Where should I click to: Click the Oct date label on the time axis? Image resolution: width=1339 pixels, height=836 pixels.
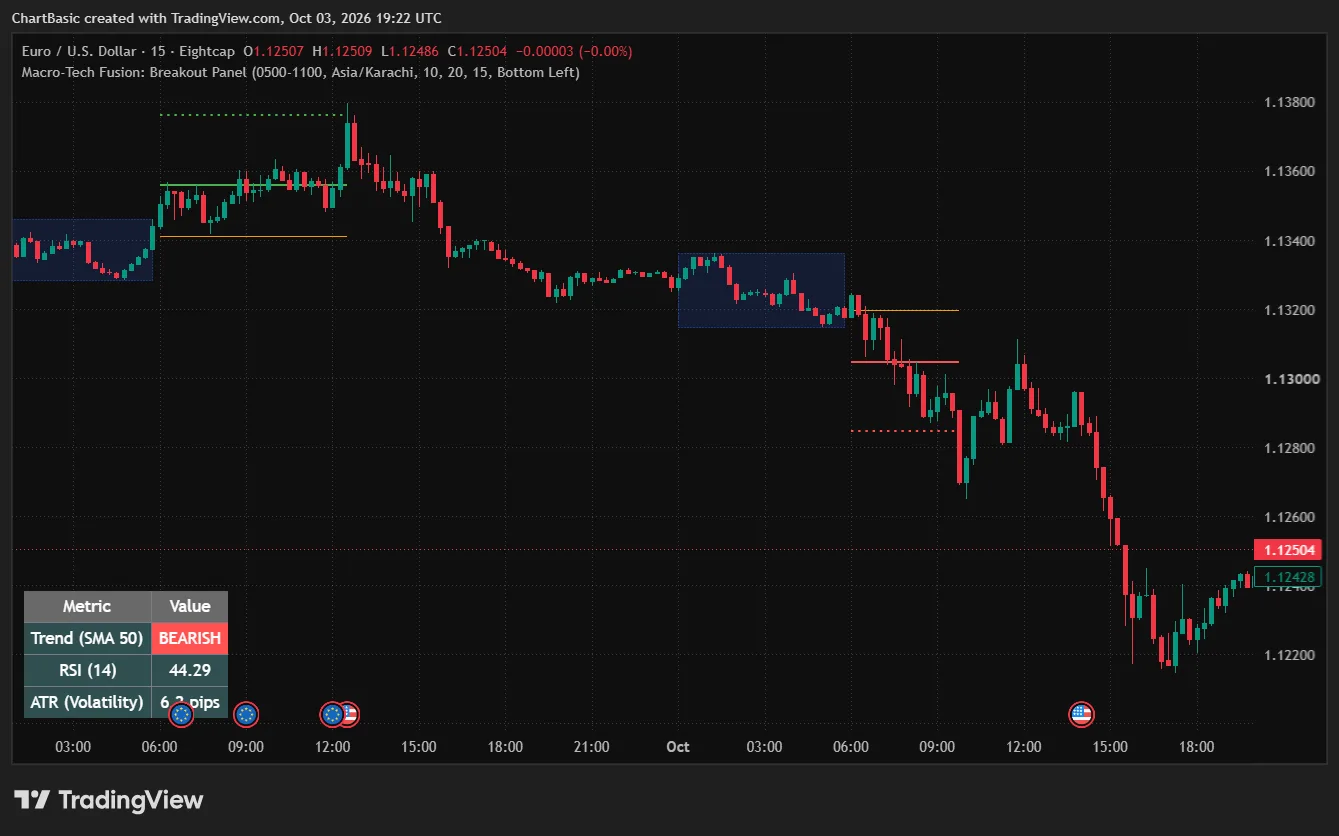pyautogui.click(x=678, y=747)
